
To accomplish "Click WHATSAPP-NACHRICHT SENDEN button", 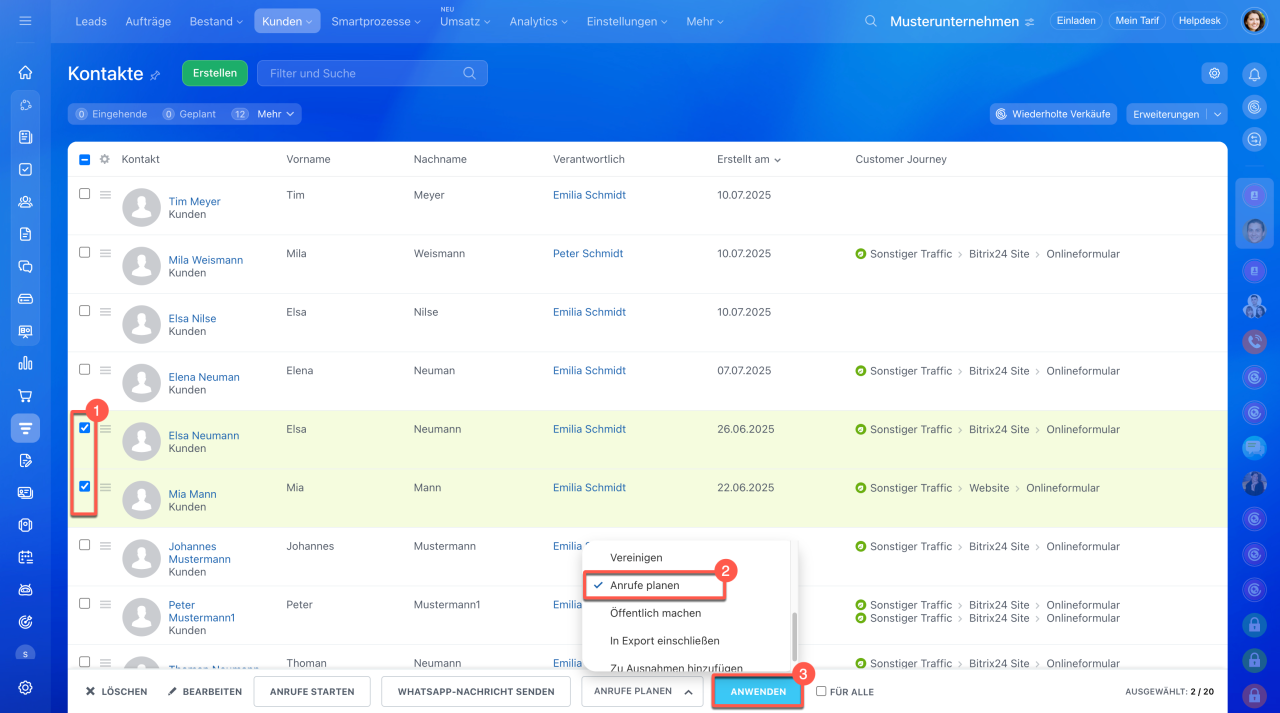I will click(x=475, y=691).
